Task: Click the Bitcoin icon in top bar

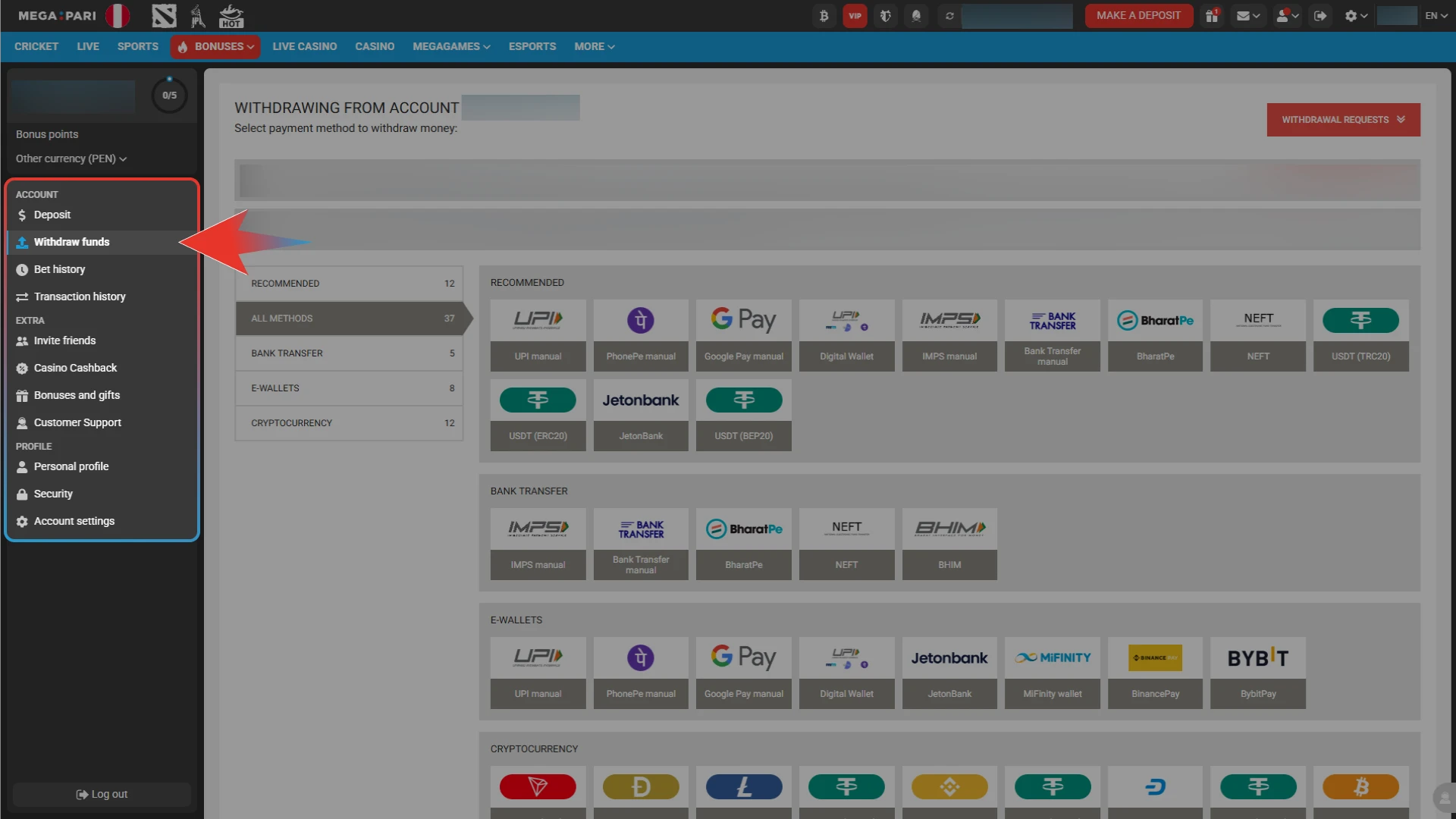Action: pos(824,15)
